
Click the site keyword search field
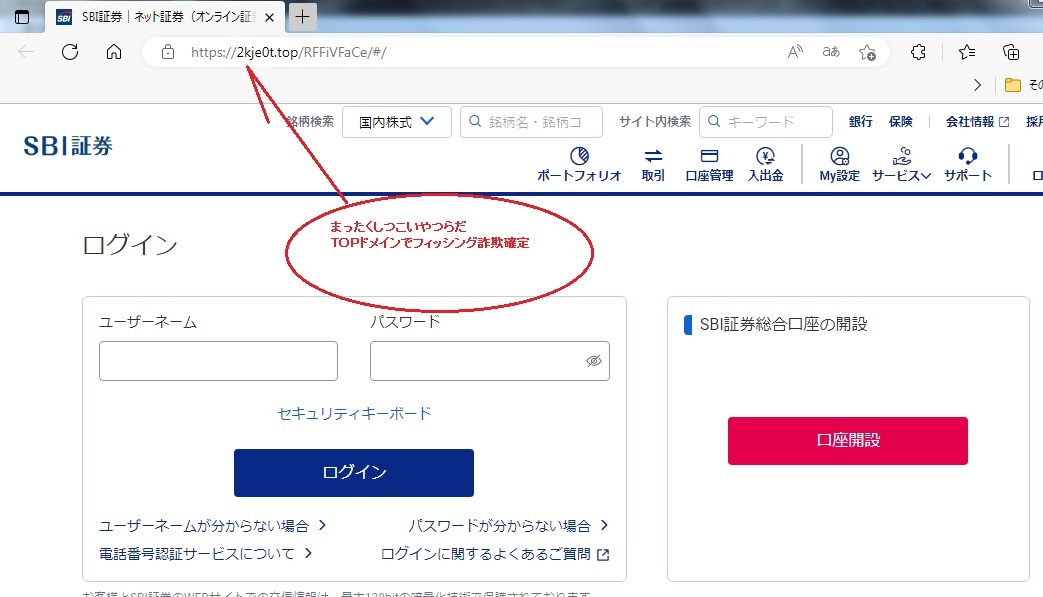point(766,122)
